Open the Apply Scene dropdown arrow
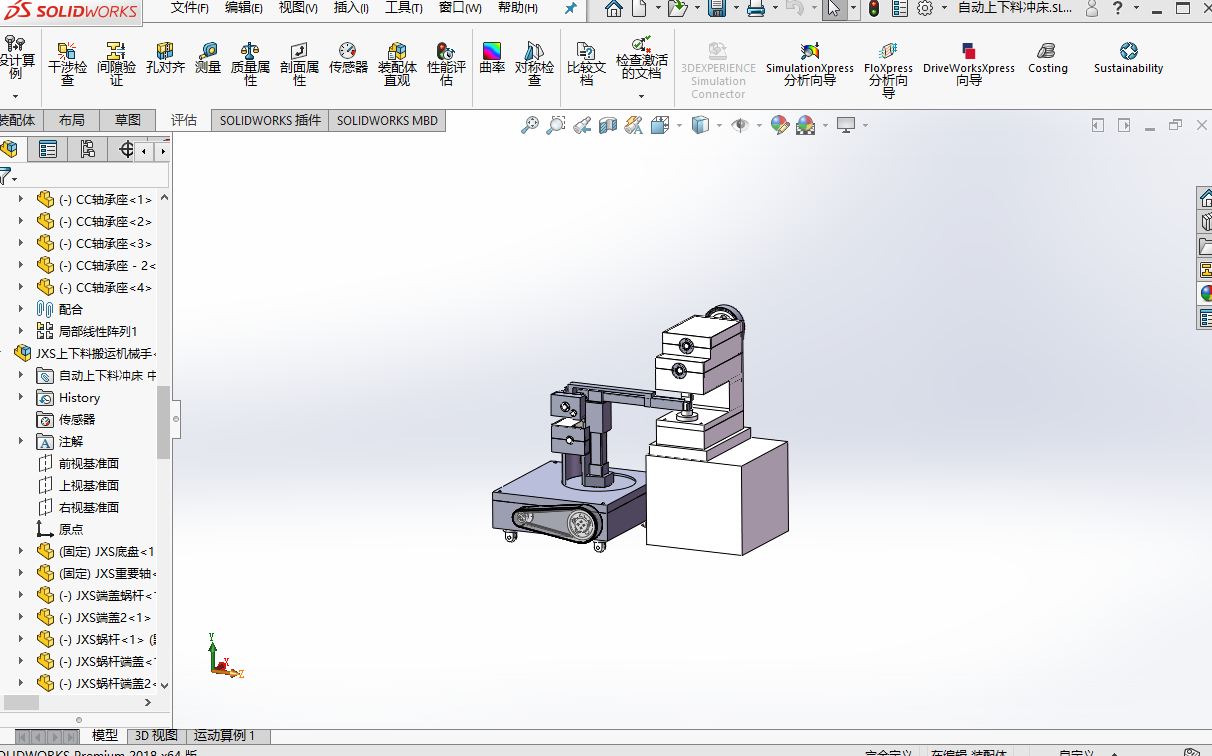 [825, 125]
